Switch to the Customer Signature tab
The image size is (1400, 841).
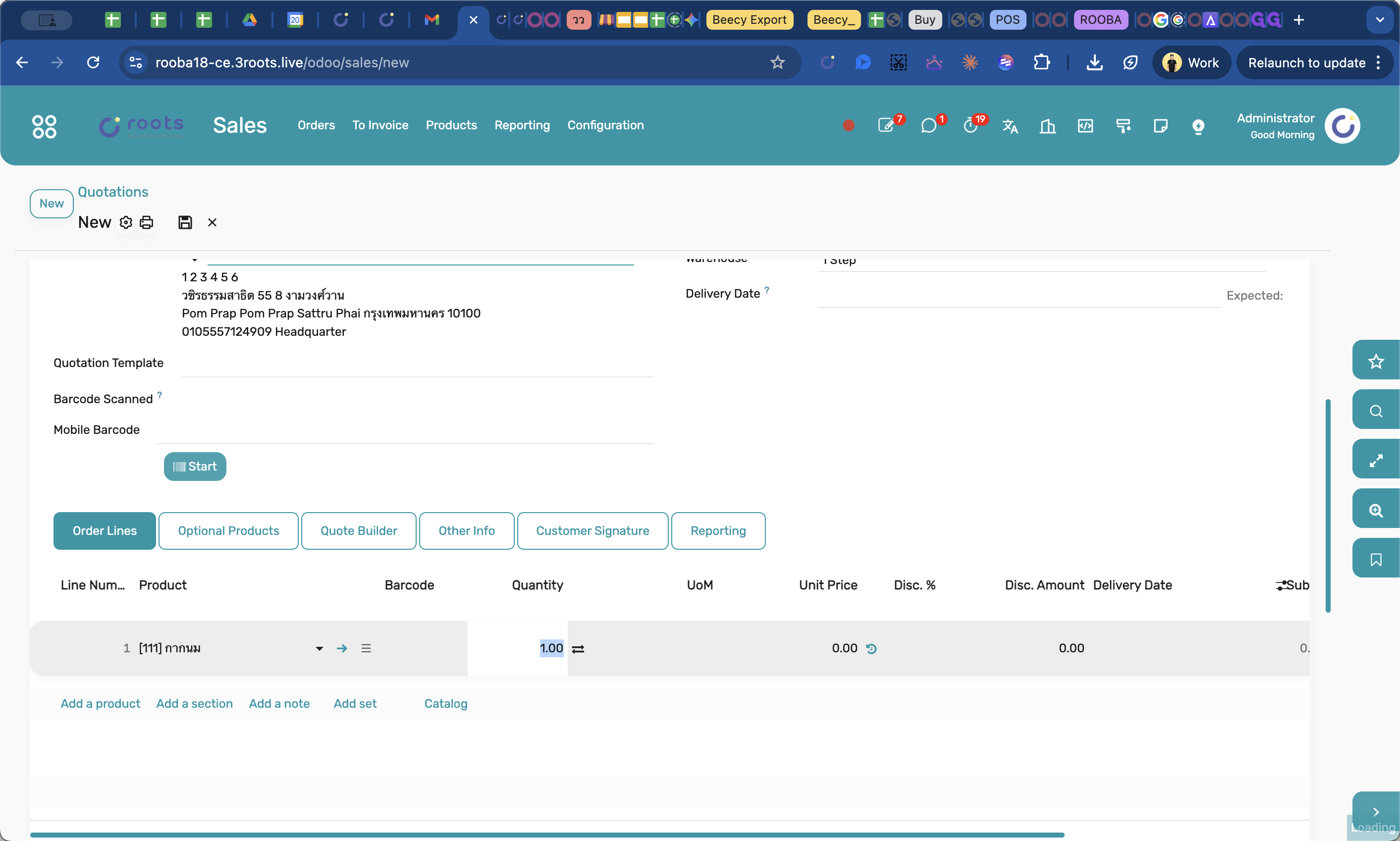(592, 531)
